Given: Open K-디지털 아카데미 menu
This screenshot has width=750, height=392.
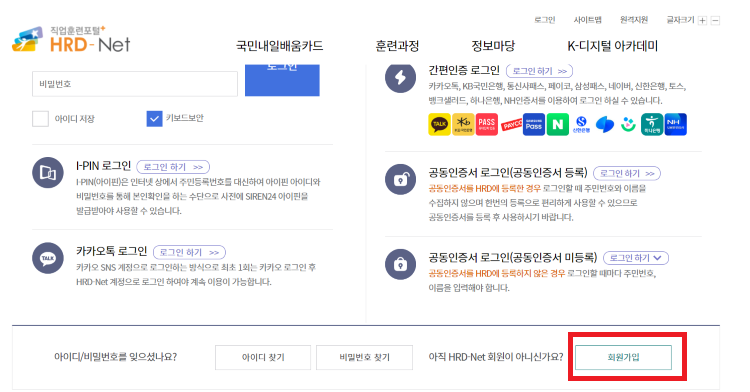Looking at the screenshot, I should [612, 46].
